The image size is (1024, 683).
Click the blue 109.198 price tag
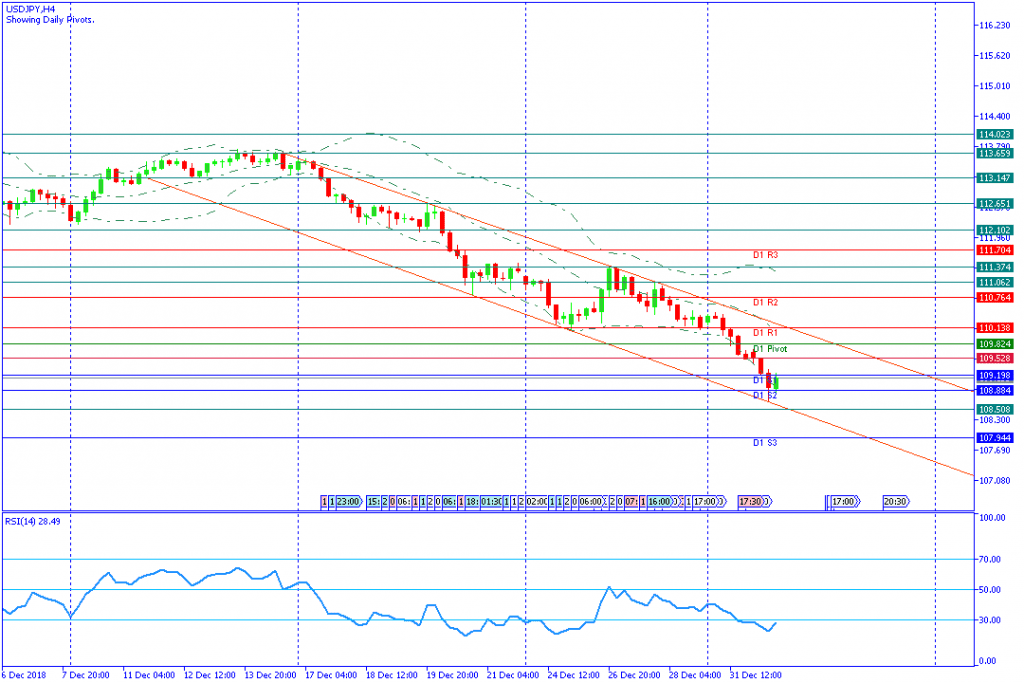point(995,376)
